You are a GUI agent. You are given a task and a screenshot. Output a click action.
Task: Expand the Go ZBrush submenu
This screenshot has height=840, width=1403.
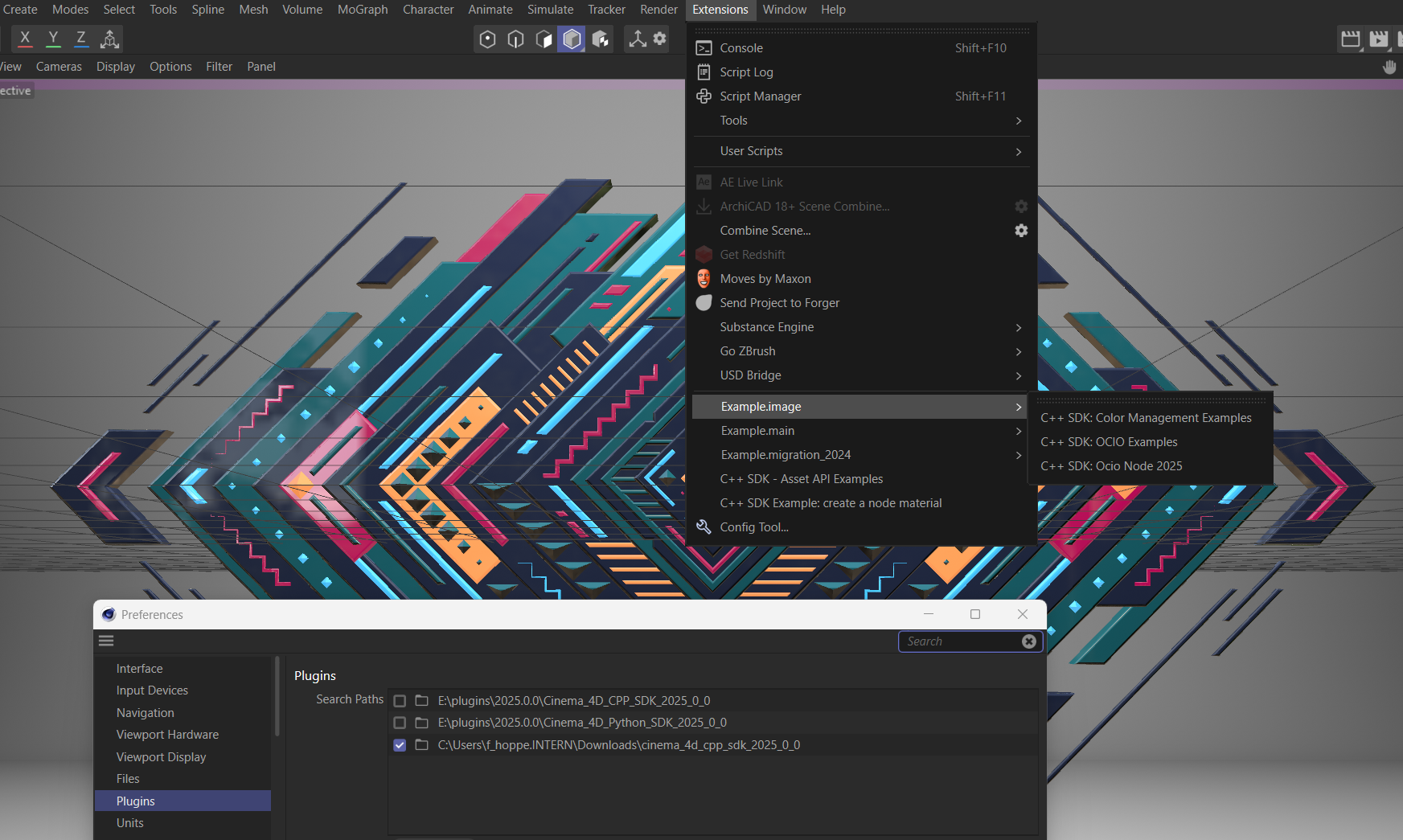[862, 351]
